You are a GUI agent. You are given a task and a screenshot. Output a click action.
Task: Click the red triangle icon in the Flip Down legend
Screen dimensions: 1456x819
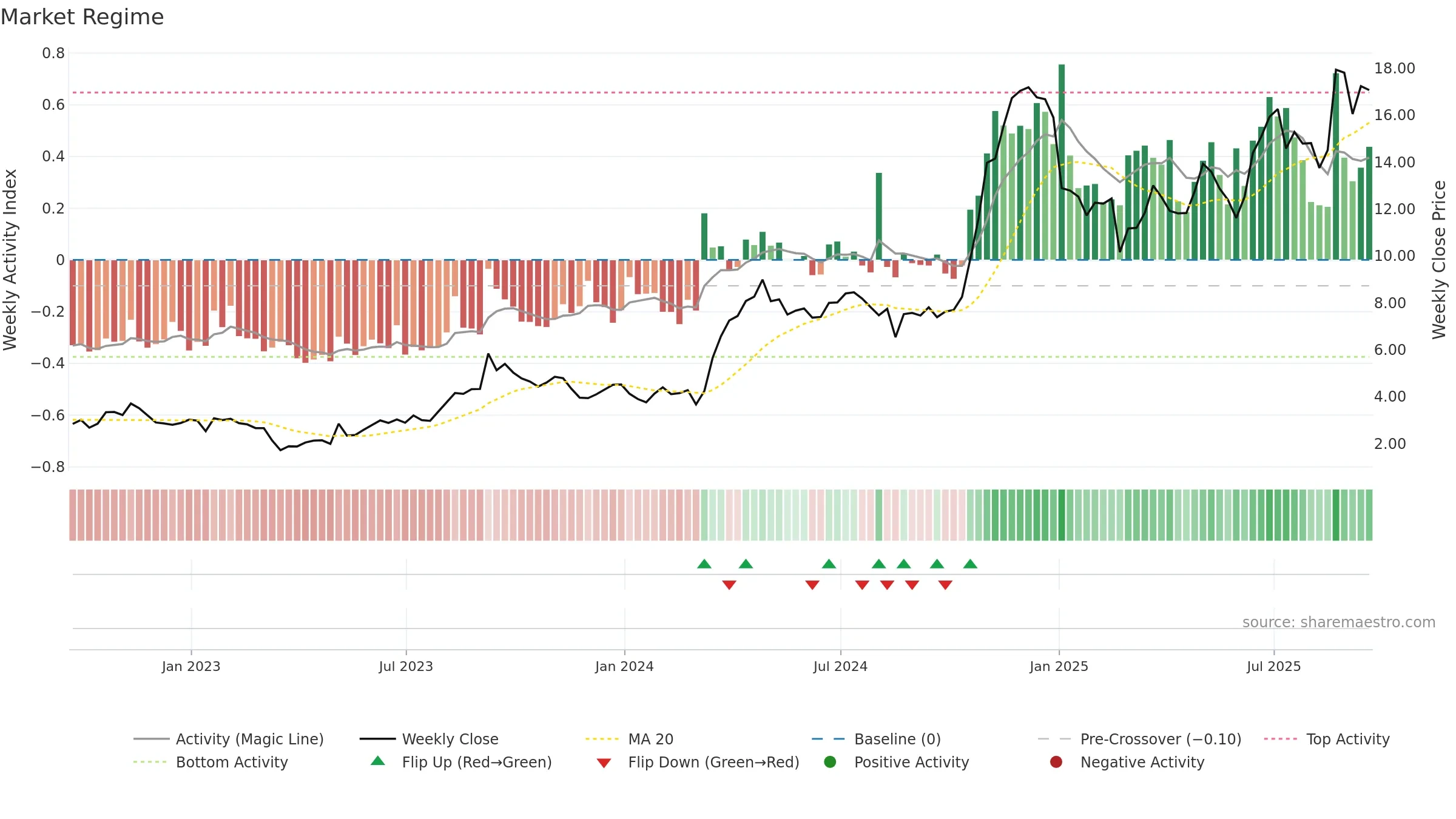pyautogui.click(x=604, y=763)
